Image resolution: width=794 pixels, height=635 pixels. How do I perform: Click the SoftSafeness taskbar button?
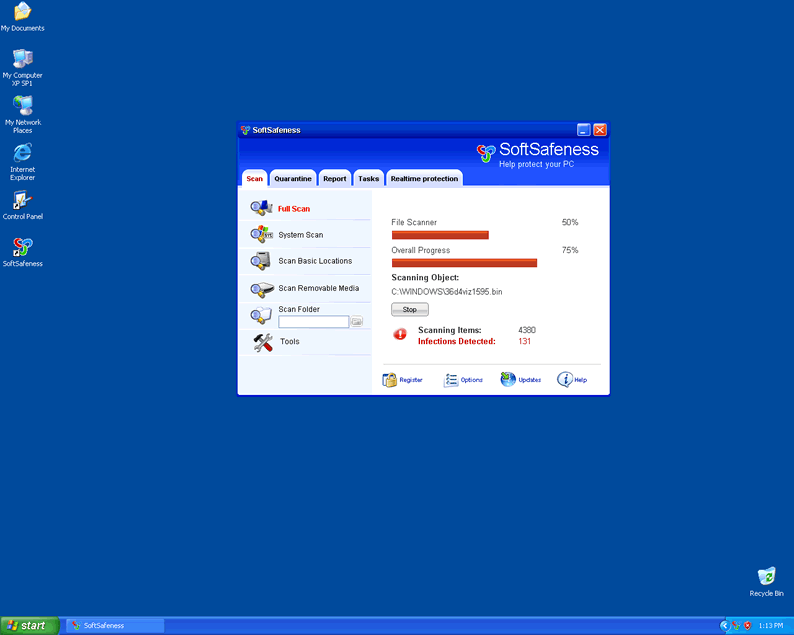[114, 625]
